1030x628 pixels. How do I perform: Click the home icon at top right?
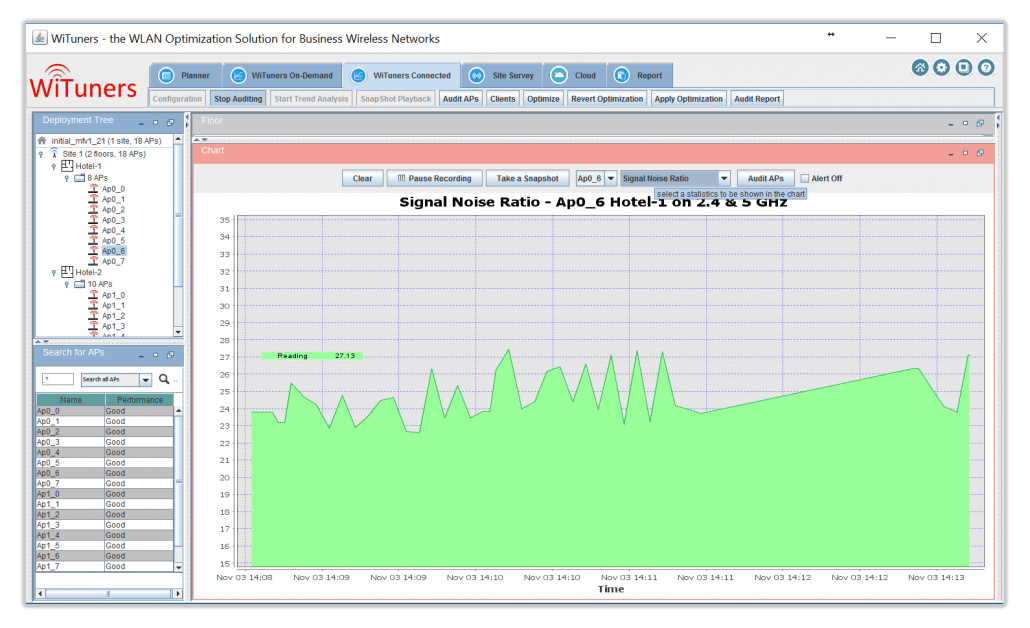[920, 68]
